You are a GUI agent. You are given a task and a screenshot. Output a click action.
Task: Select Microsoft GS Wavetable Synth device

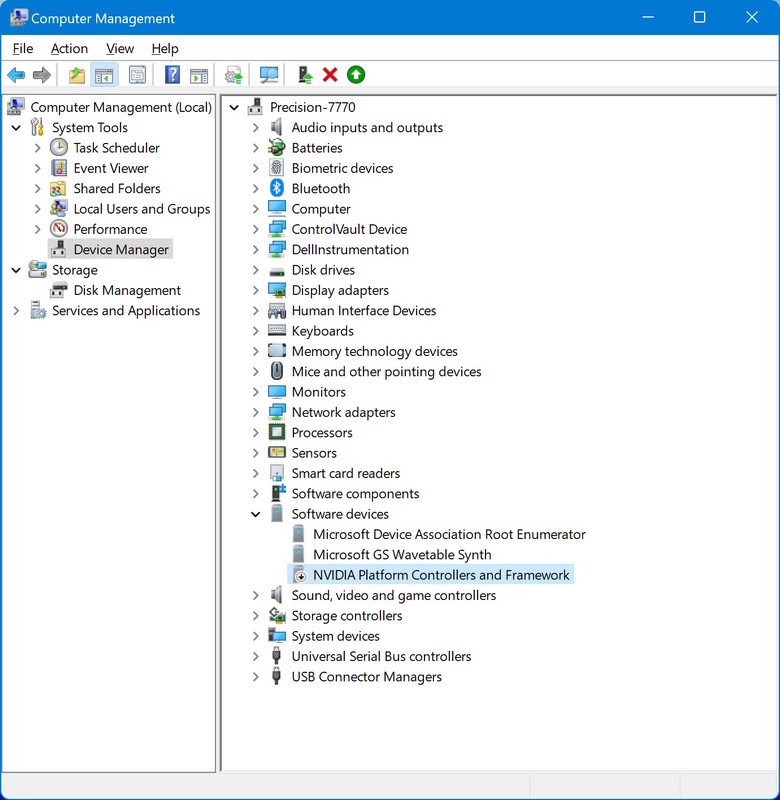click(x=402, y=555)
